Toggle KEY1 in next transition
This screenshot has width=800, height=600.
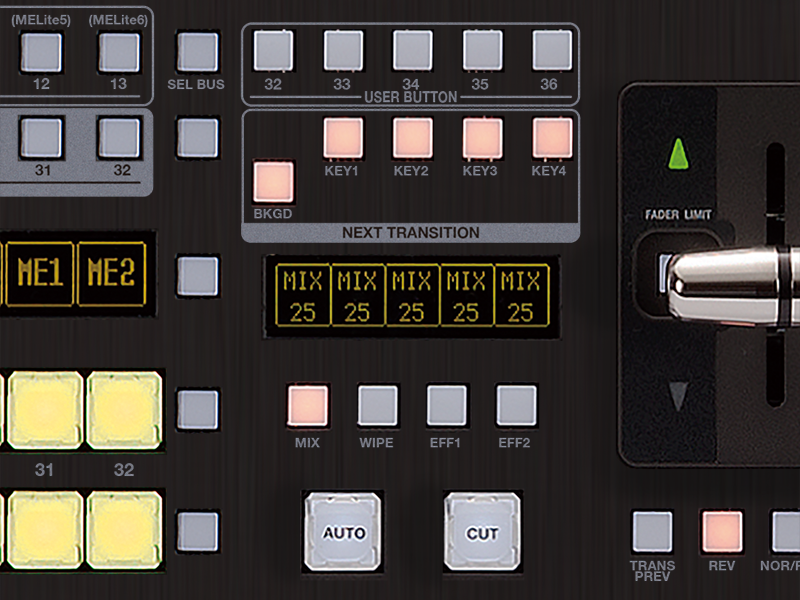(343, 139)
